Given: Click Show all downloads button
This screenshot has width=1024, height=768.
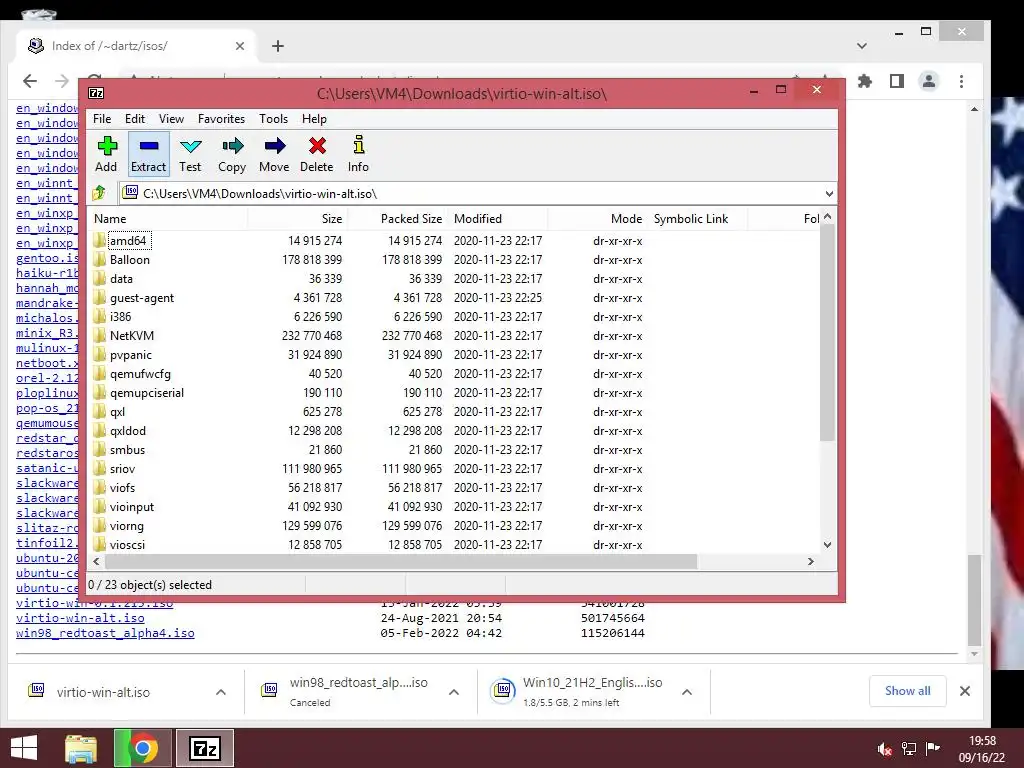Looking at the screenshot, I should tap(907, 691).
